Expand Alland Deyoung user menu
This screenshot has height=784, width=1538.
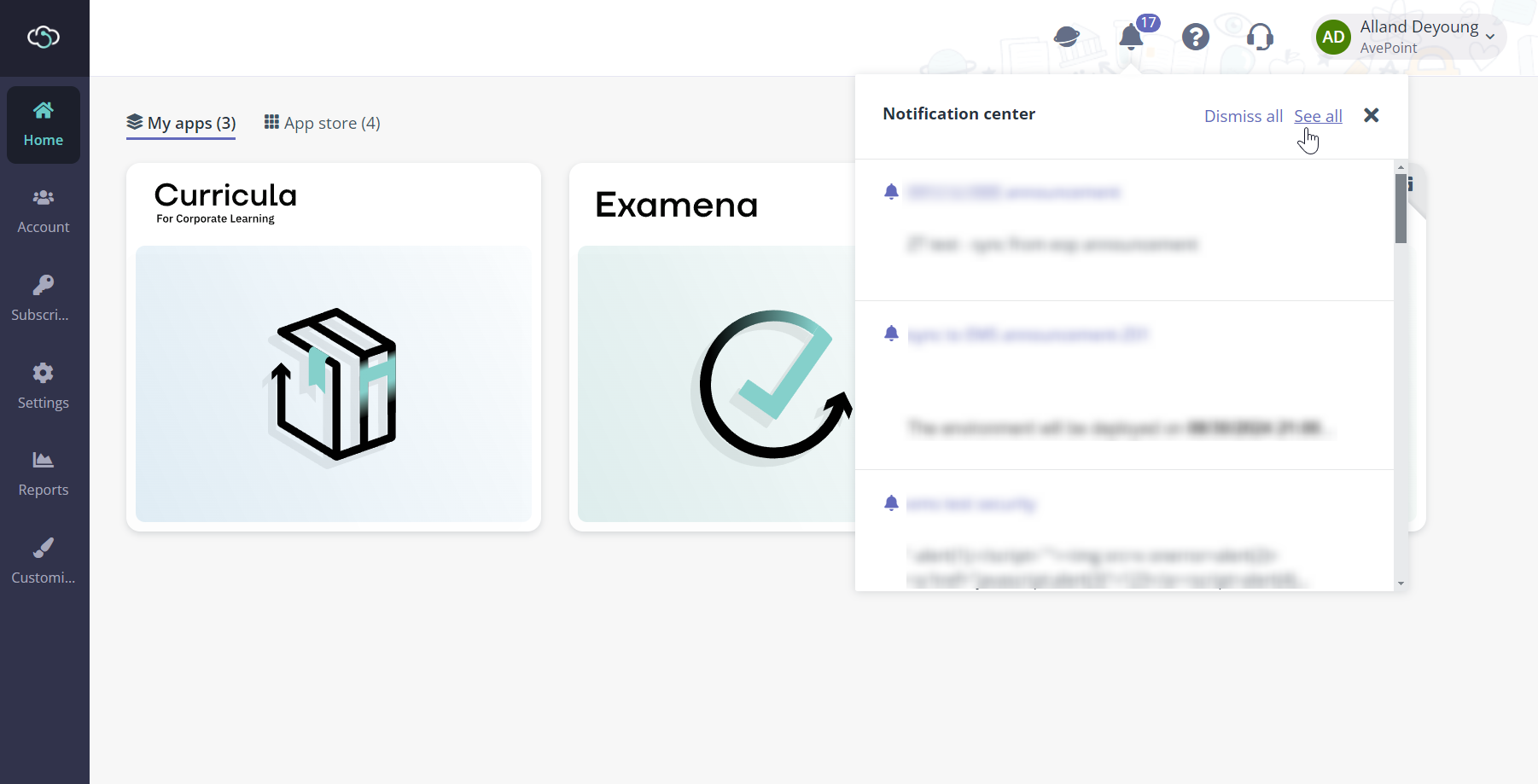pyautogui.click(x=1409, y=37)
